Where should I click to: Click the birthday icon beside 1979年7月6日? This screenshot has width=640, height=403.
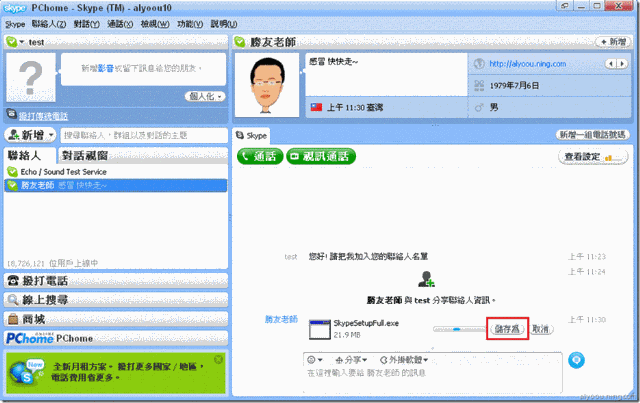tap(479, 85)
